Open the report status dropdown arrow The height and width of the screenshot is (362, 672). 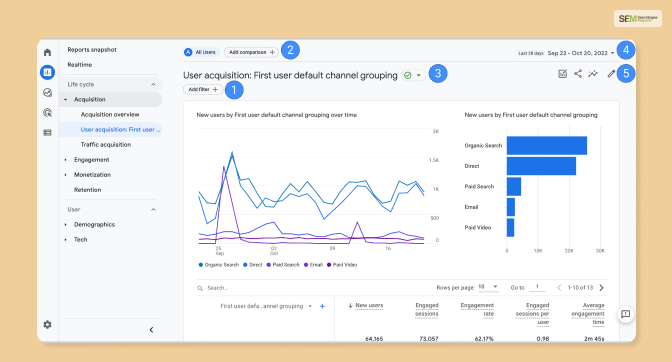click(x=419, y=75)
